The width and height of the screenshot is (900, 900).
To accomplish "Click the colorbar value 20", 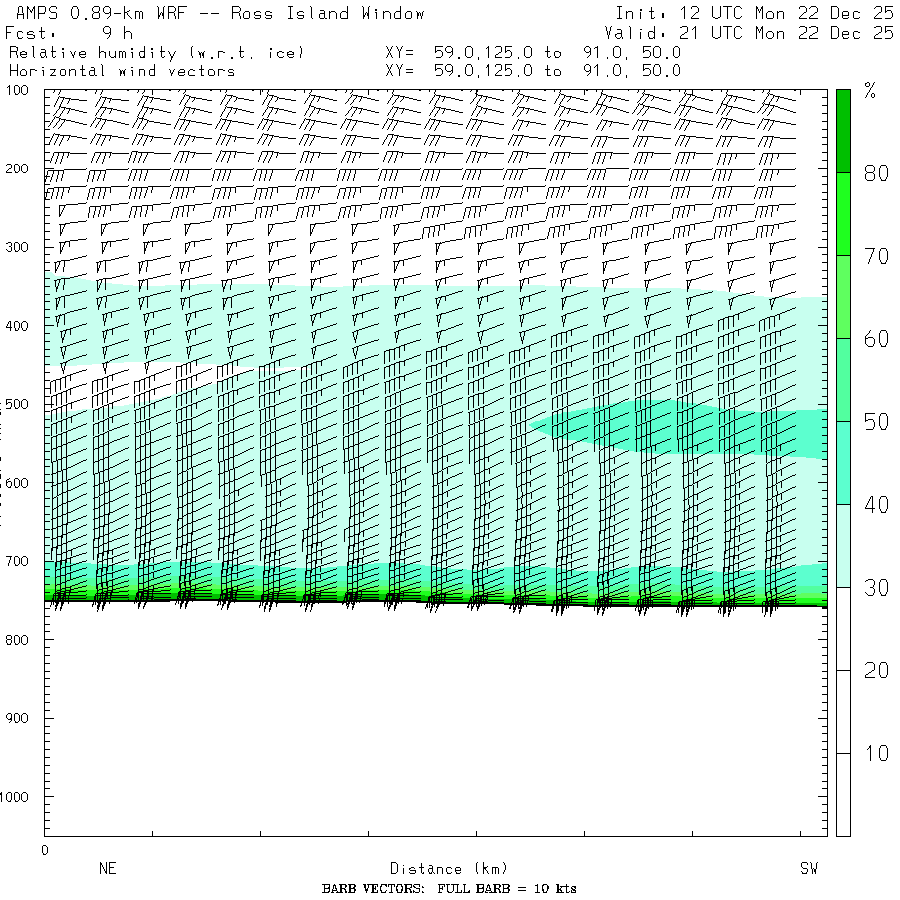I will (876, 670).
